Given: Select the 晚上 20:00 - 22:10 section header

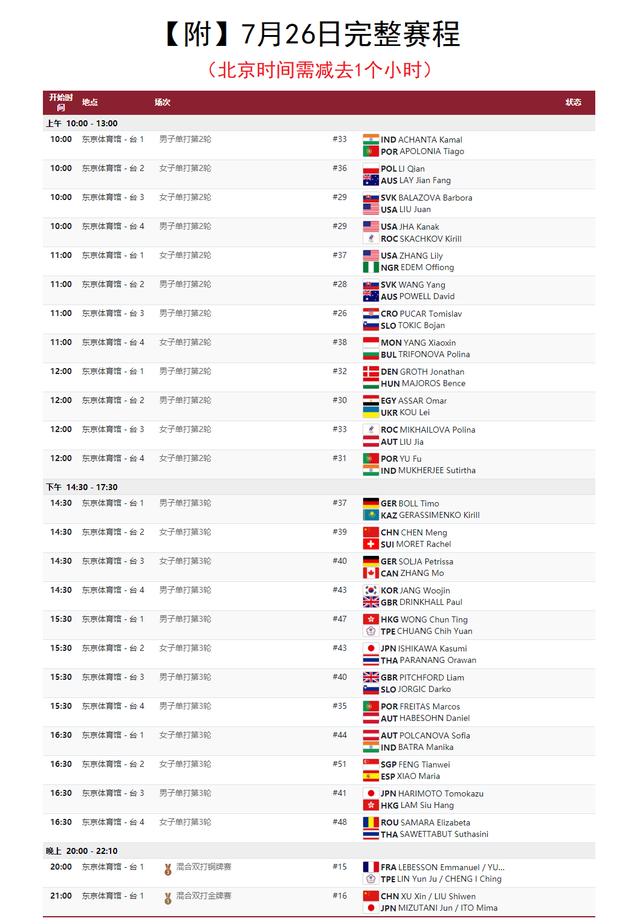Looking at the screenshot, I should pyautogui.click(x=81, y=851).
